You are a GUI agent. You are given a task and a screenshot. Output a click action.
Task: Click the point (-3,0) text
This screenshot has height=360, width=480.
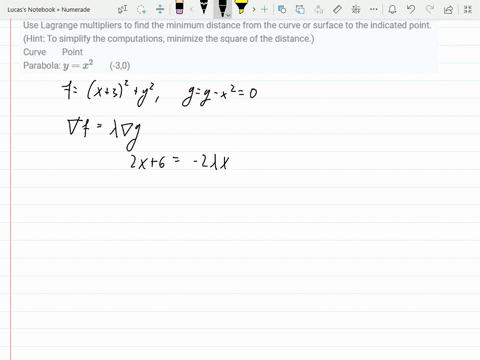pos(120,66)
